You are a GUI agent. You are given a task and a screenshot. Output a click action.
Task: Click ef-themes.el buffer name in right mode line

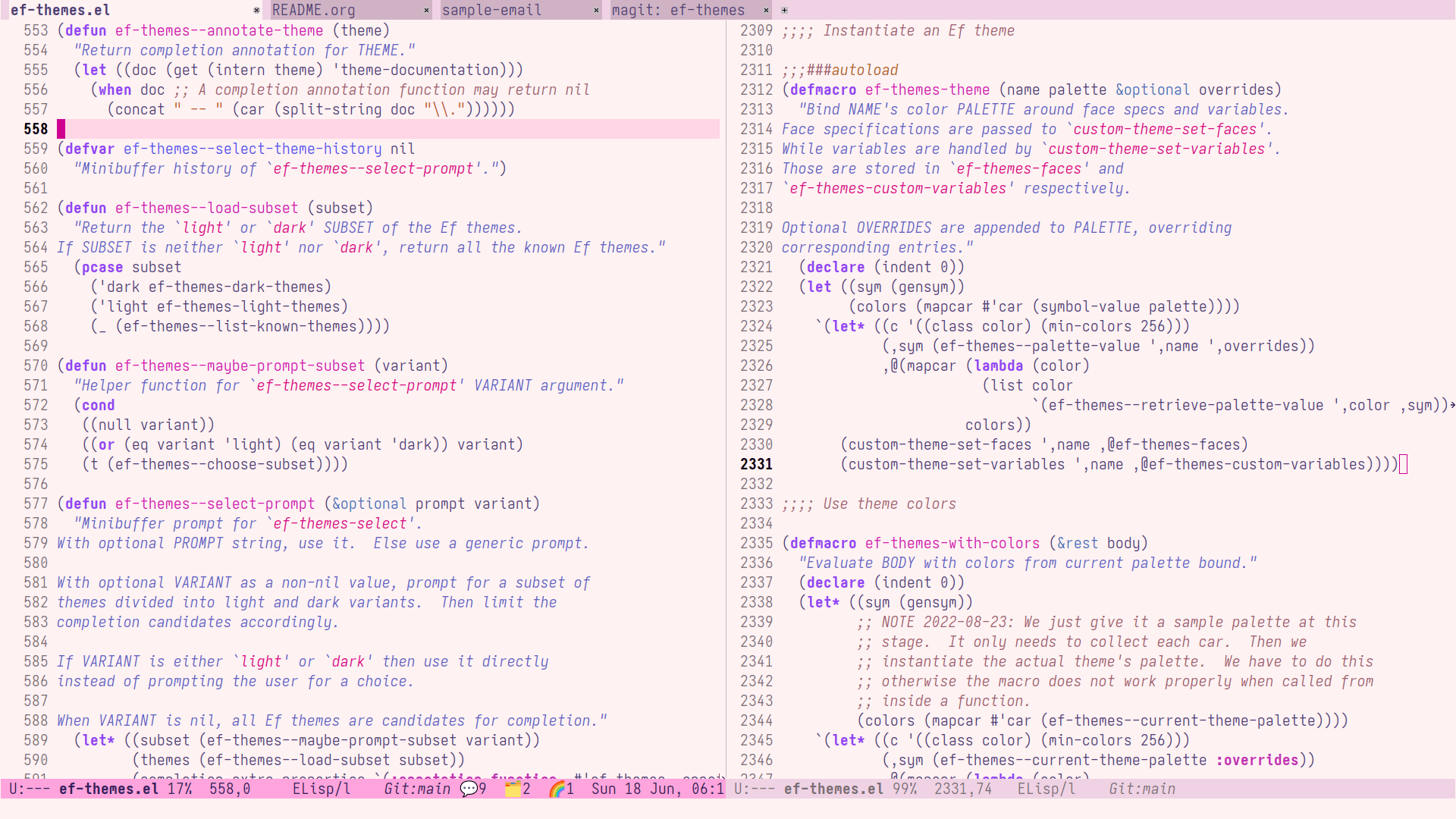pos(833,789)
